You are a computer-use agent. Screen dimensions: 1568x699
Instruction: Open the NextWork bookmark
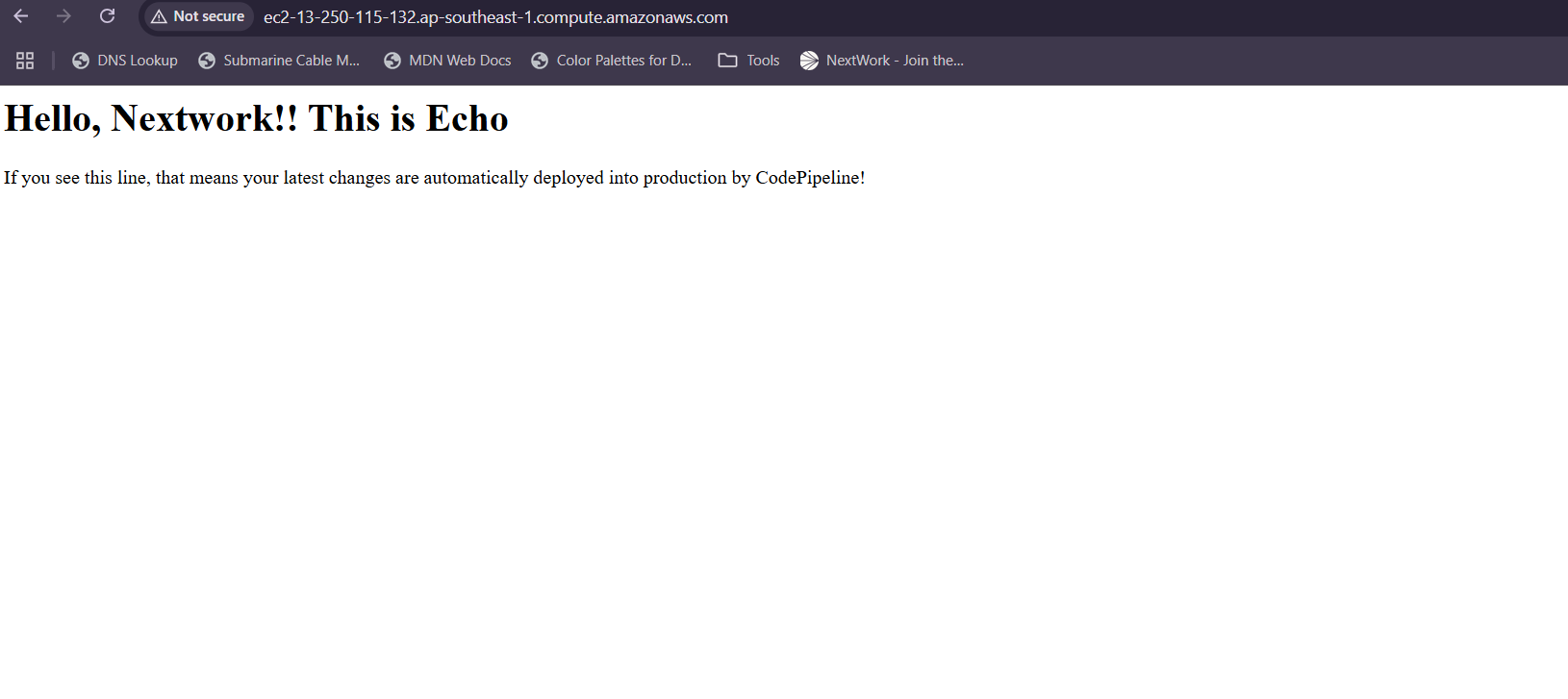882,61
